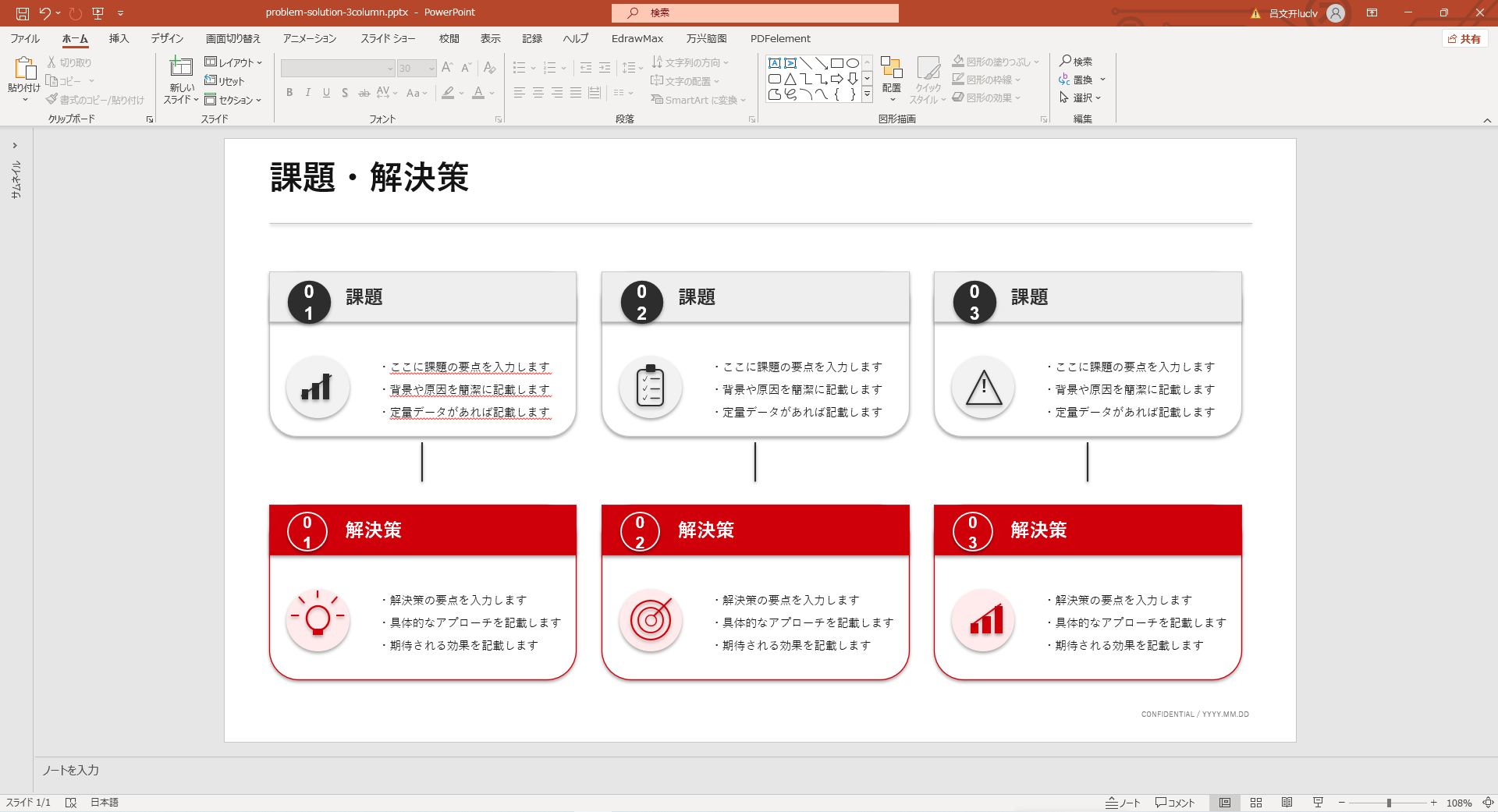This screenshot has height=812, width=1498.
Task: Open the Animations (アニメーション) tab
Action: 310,38
